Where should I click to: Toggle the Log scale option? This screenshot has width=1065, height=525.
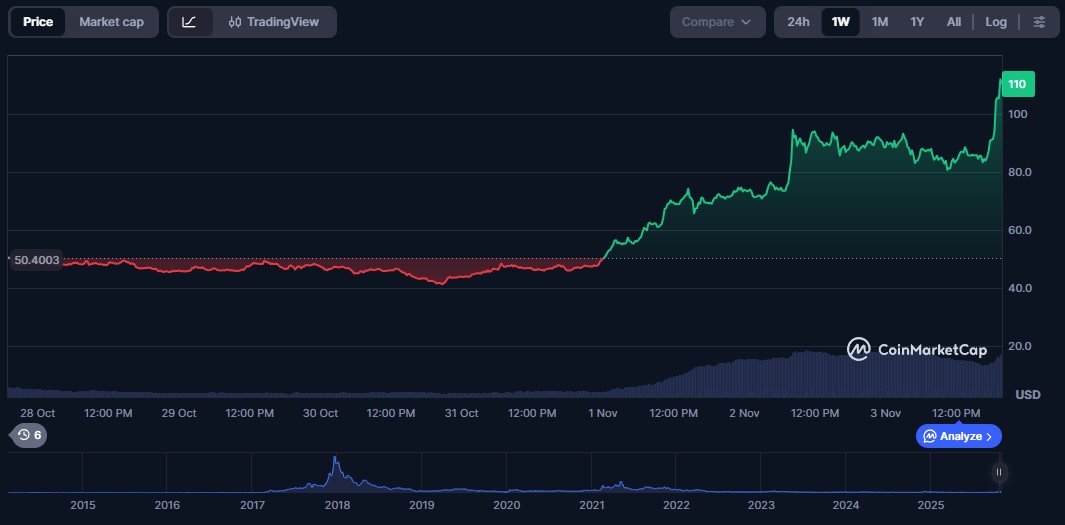click(995, 22)
